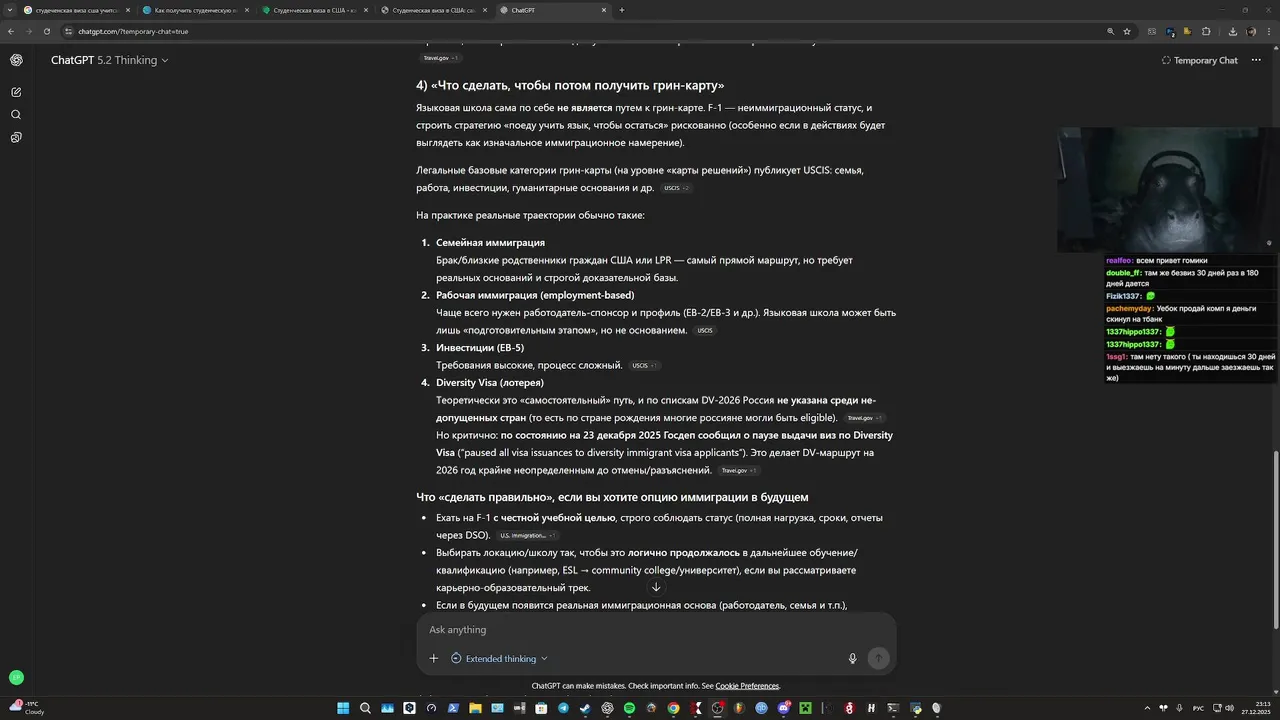Switch the input language РУС indicator

[x=1200, y=708]
